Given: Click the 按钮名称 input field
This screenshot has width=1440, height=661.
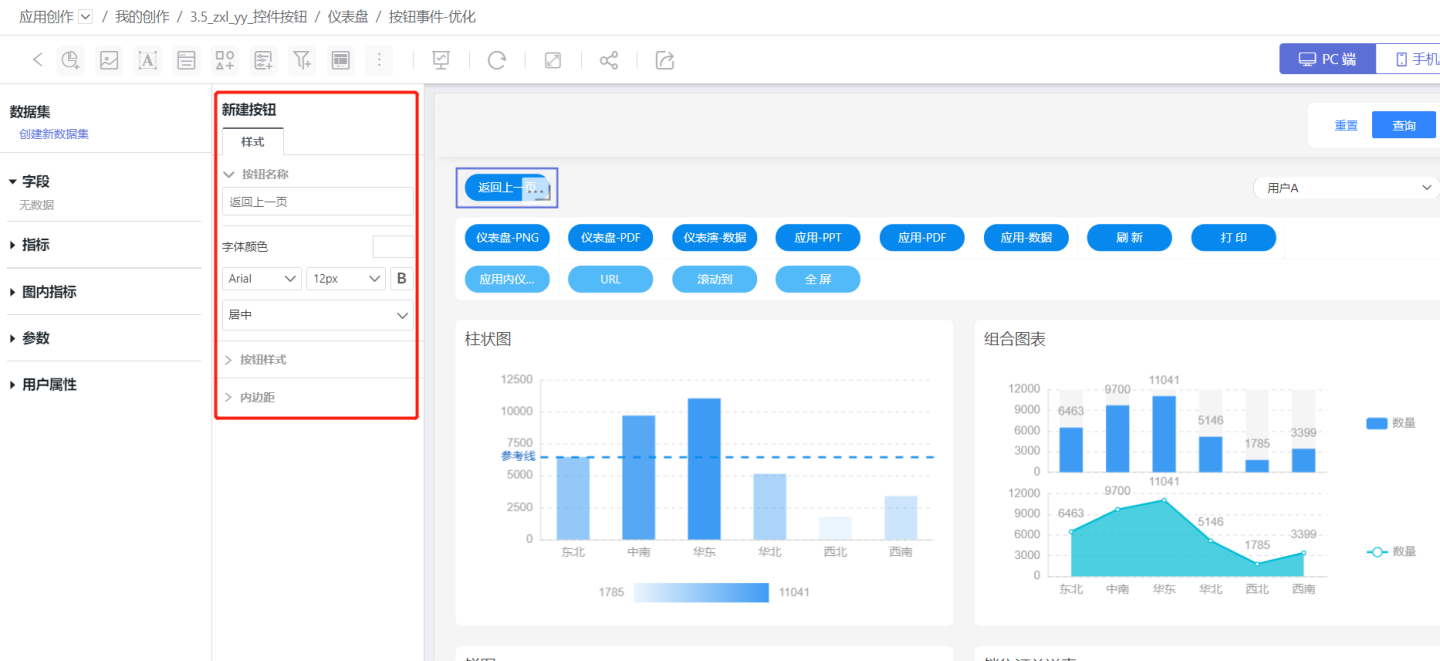Looking at the screenshot, I should click(317, 202).
